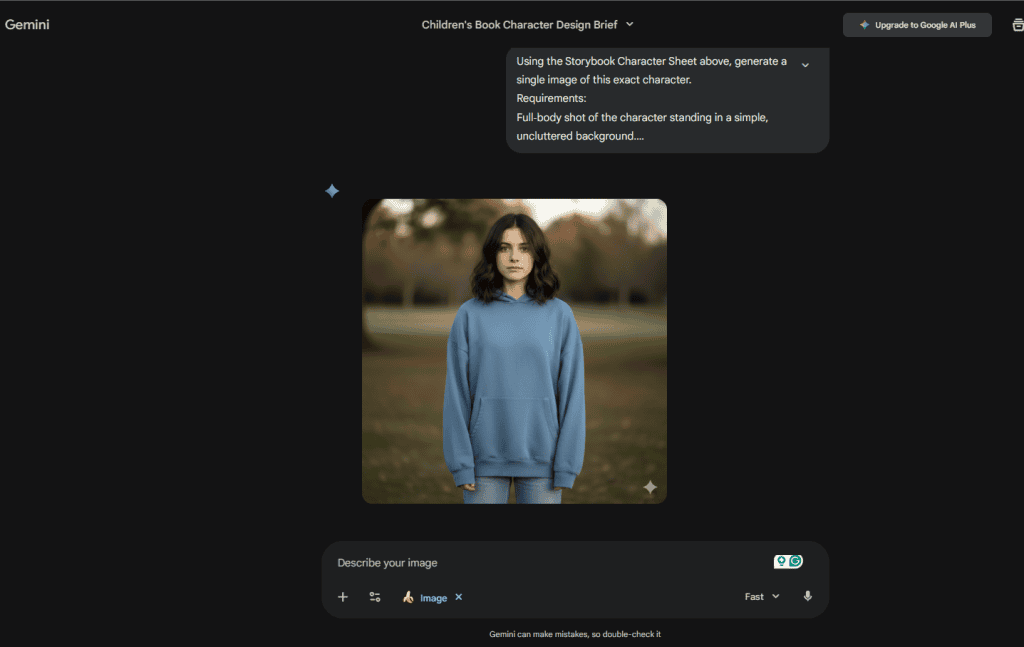
Task: Remove Image mode by clicking its X
Action: tap(458, 596)
